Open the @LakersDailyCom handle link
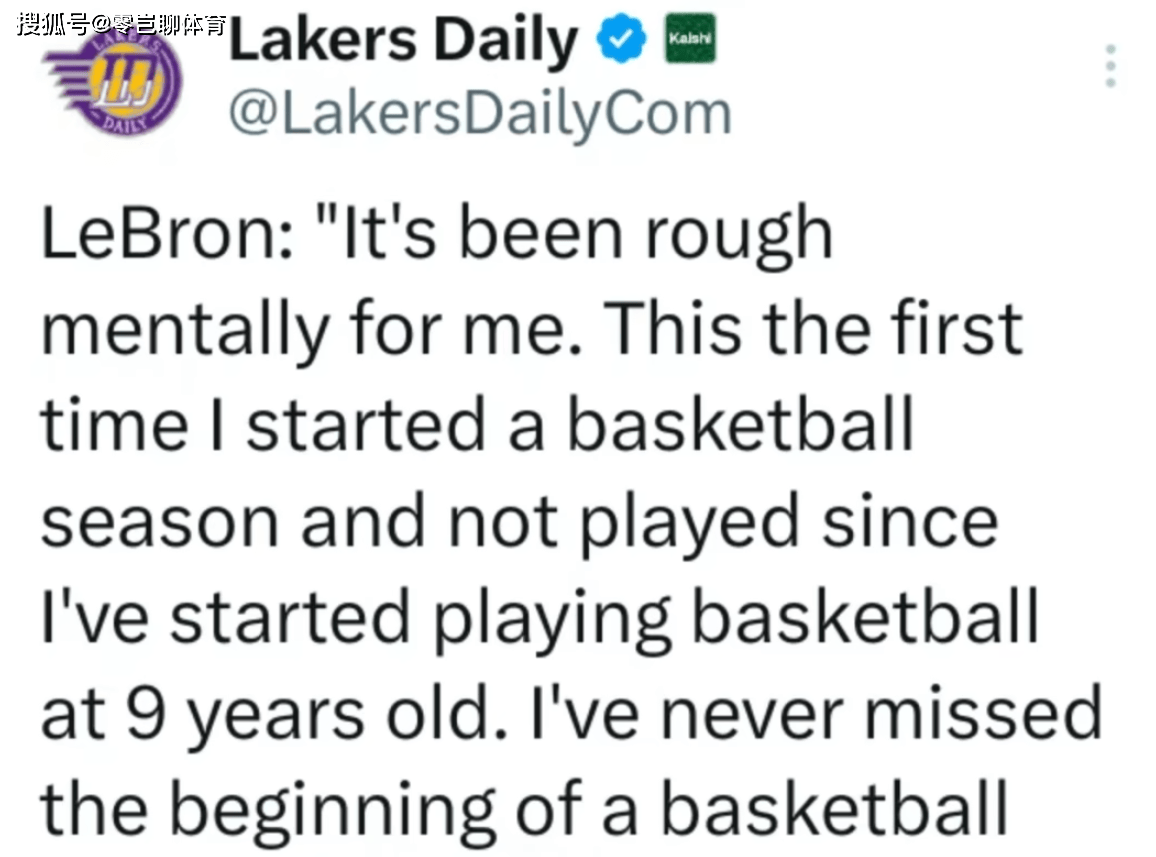The height and width of the screenshot is (857, 1156). tap(480, 113)
